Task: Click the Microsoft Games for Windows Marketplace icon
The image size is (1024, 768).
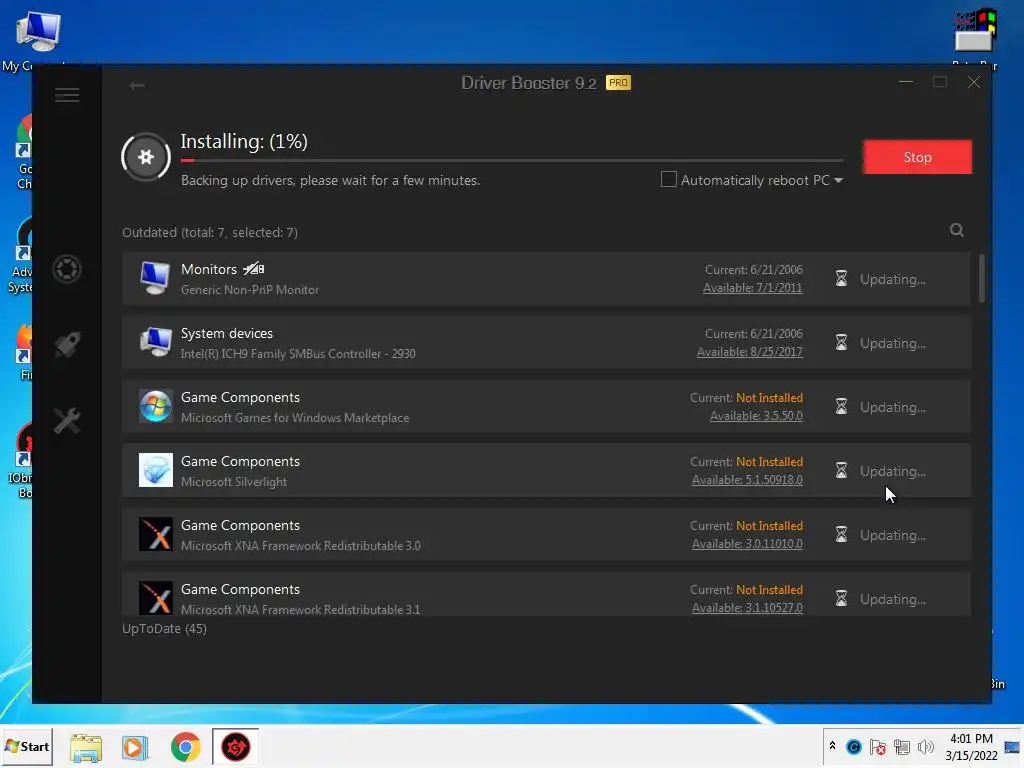Action: coord(155,406)
